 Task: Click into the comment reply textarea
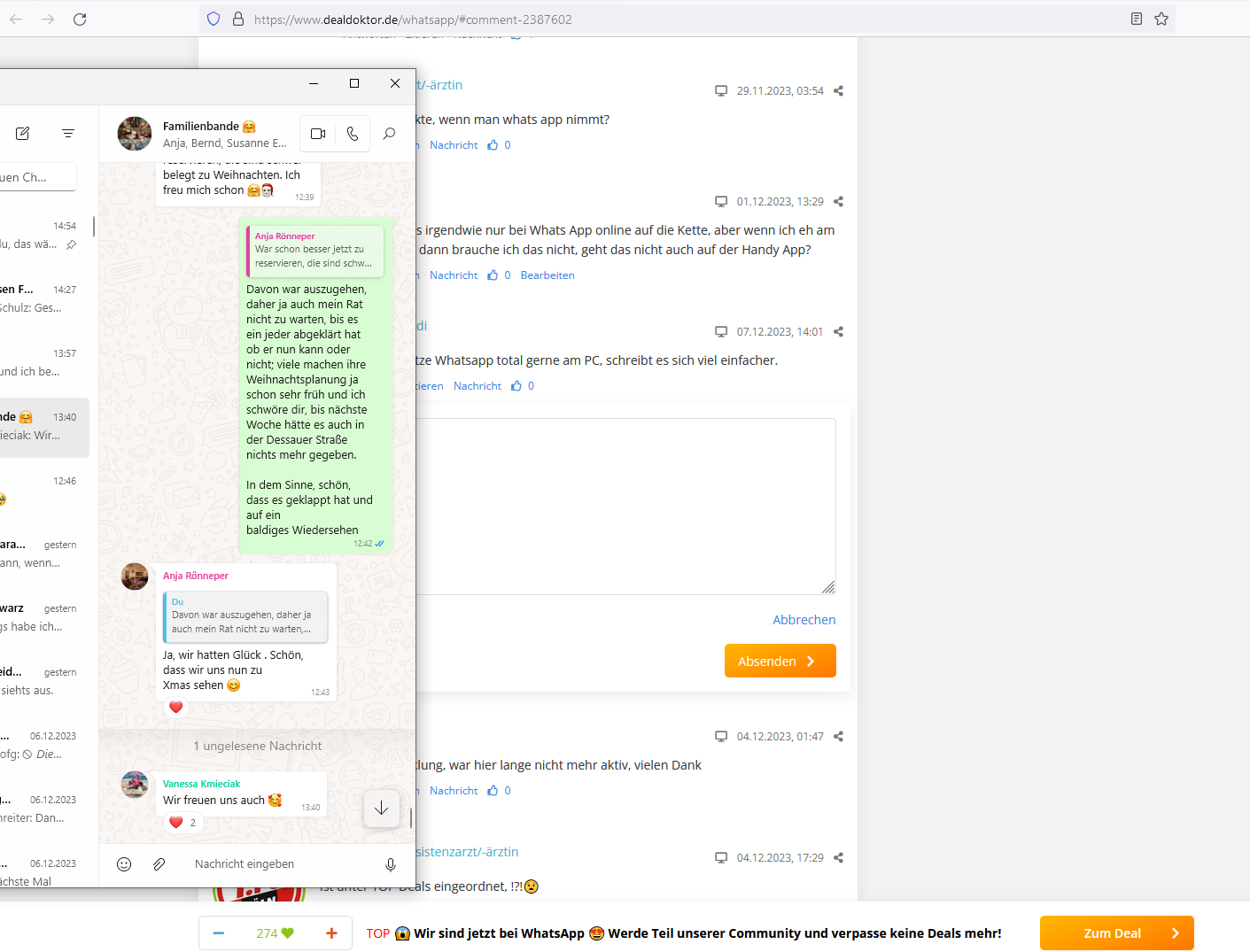[x=625, y=507]
